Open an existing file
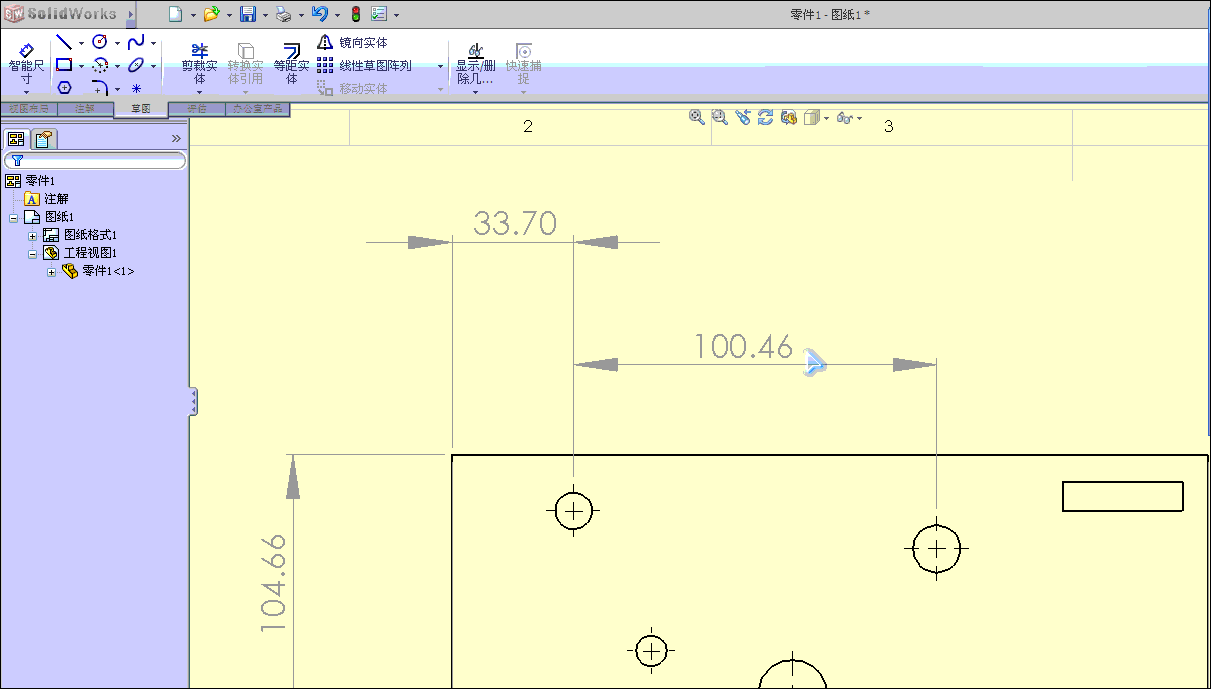 pyautogui.click(x=211, y=14)
